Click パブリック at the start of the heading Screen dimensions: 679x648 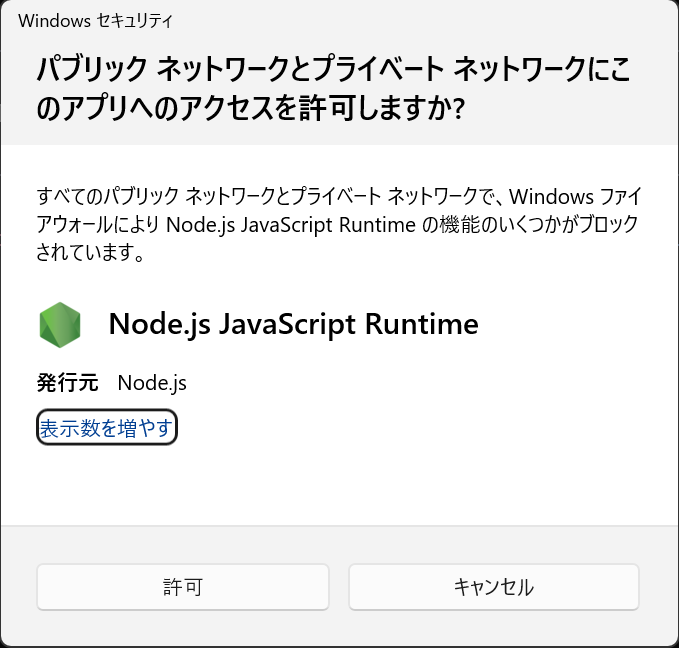point(91,69)
